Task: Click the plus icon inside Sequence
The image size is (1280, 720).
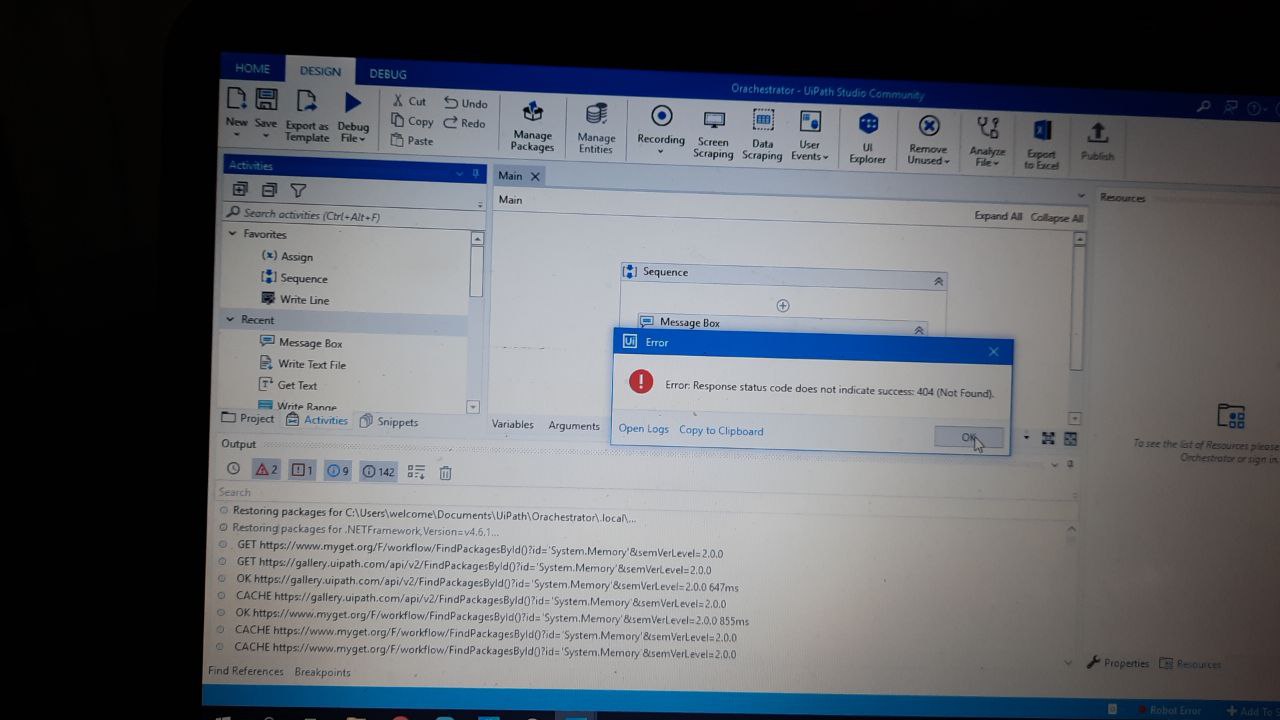Action: (783, 306)
